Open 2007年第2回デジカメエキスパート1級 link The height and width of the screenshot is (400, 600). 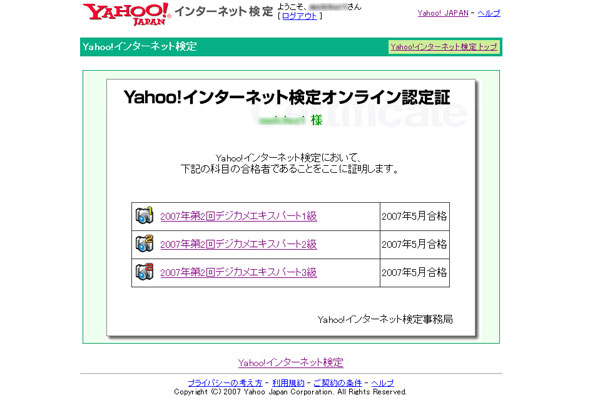[238, 216]
